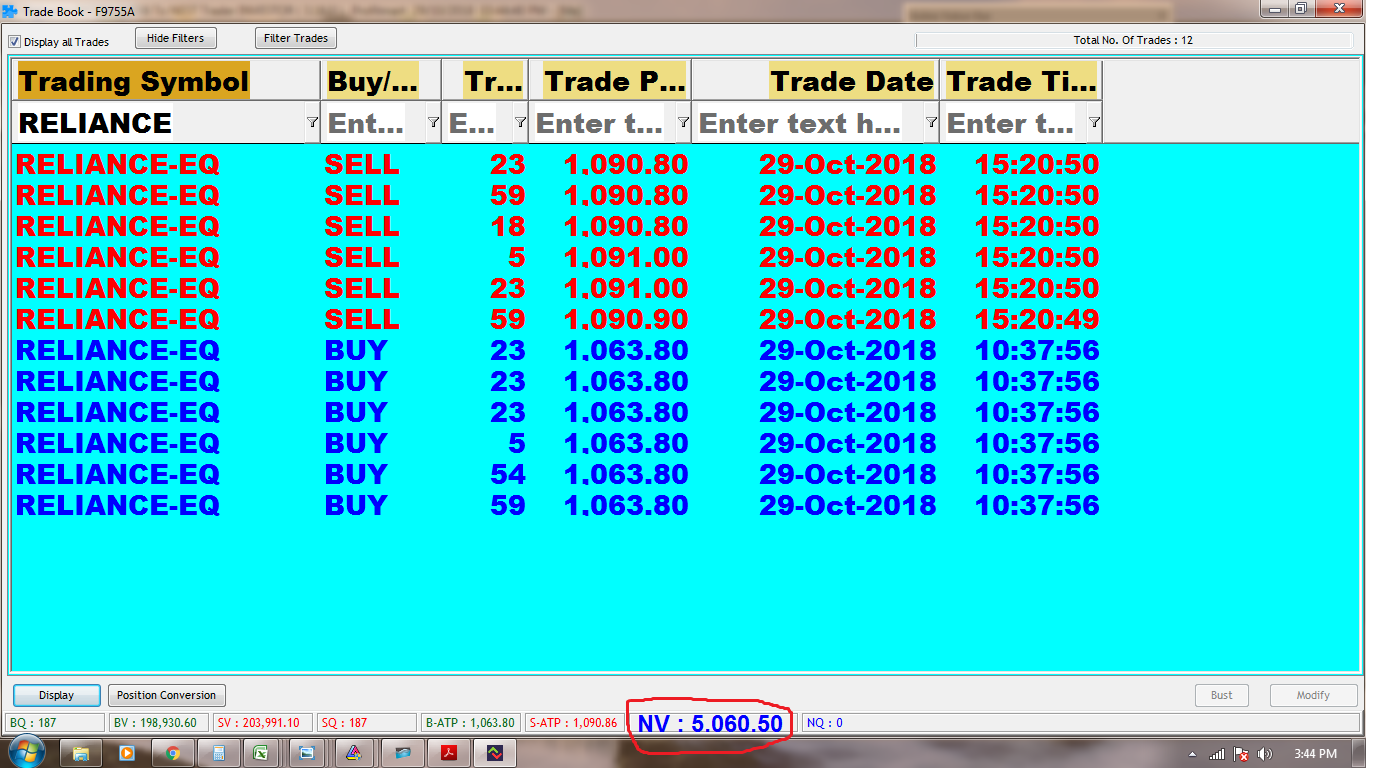This screenshot has width=1380, height=768.
Task: Click the Display button
Action: pos(57,695)
